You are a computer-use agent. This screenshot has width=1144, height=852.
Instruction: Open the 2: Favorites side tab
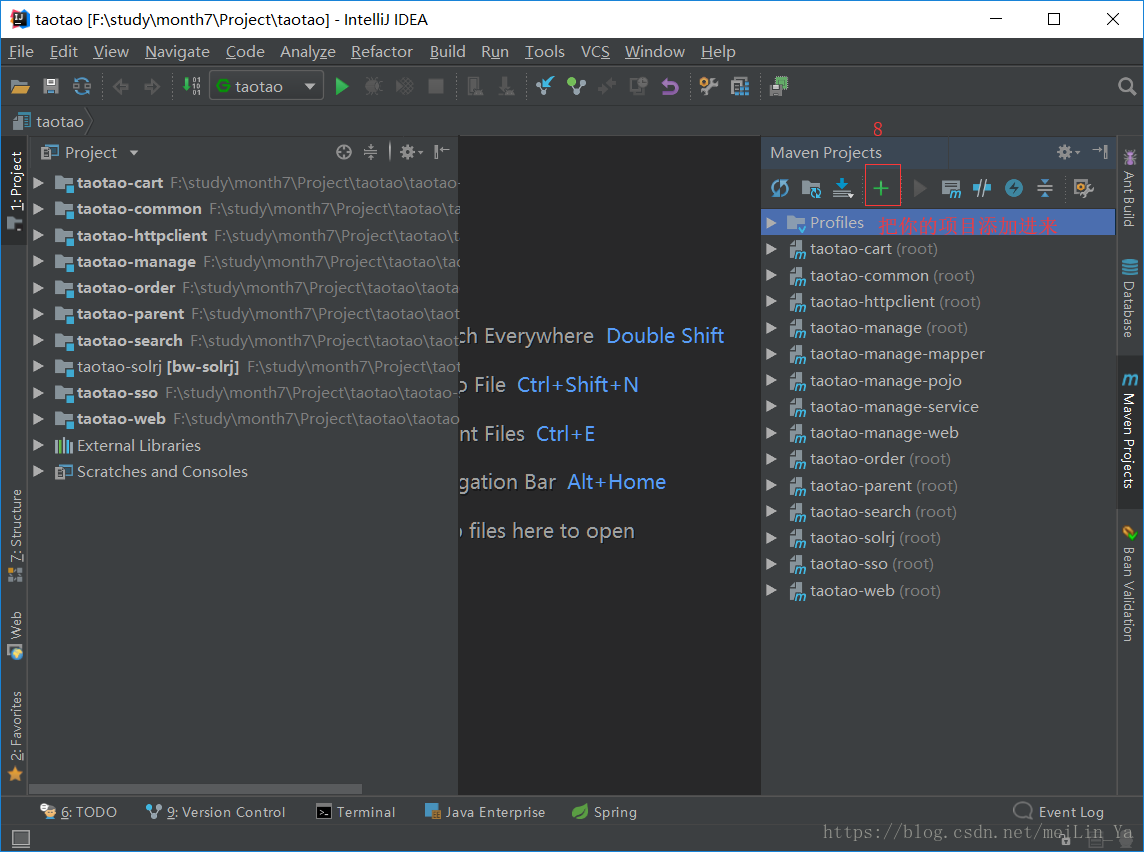coord(15,736)
